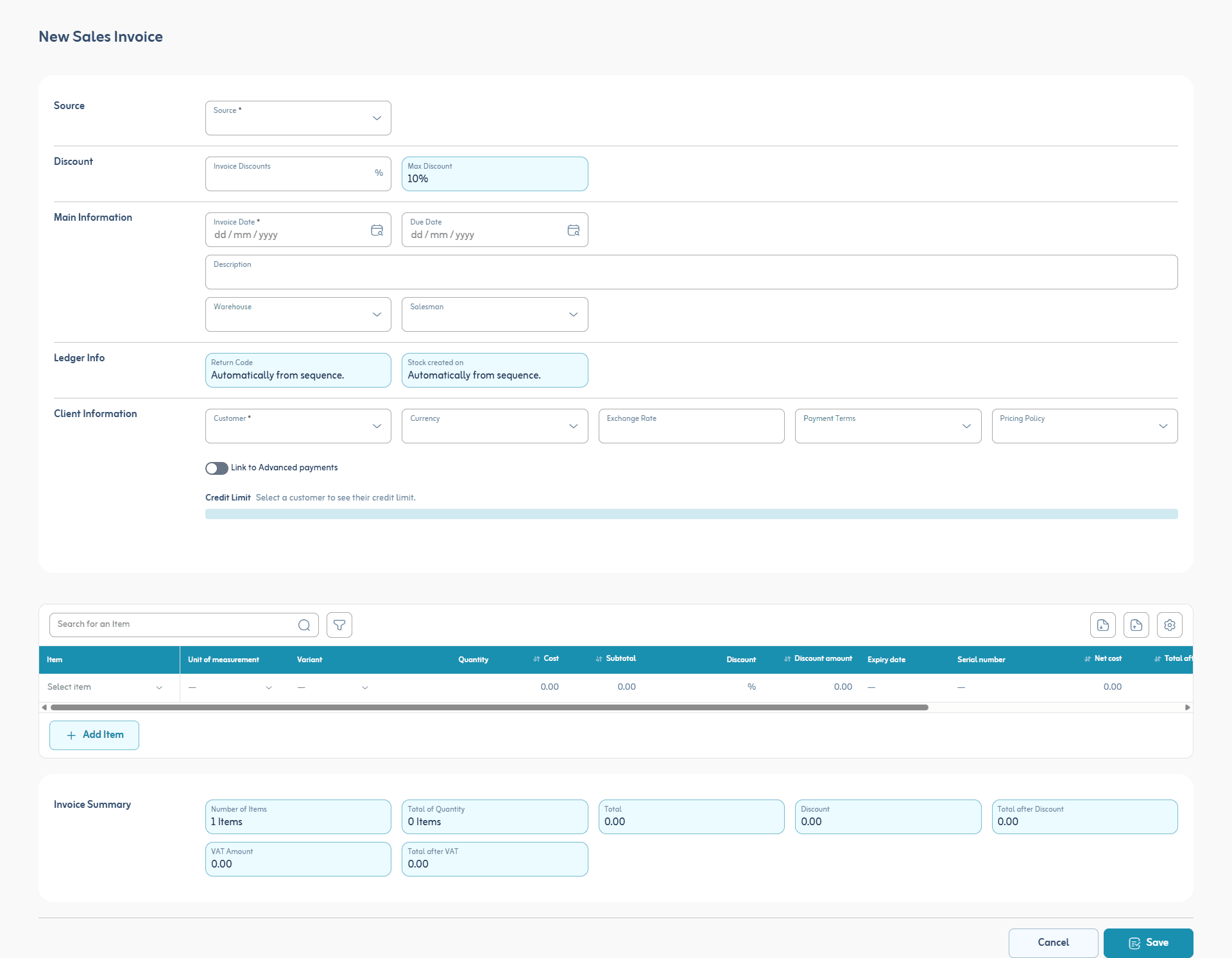This screenshot has width=1232, height=958.
Task: Save the sales invoice
Action: (1149, 943)
